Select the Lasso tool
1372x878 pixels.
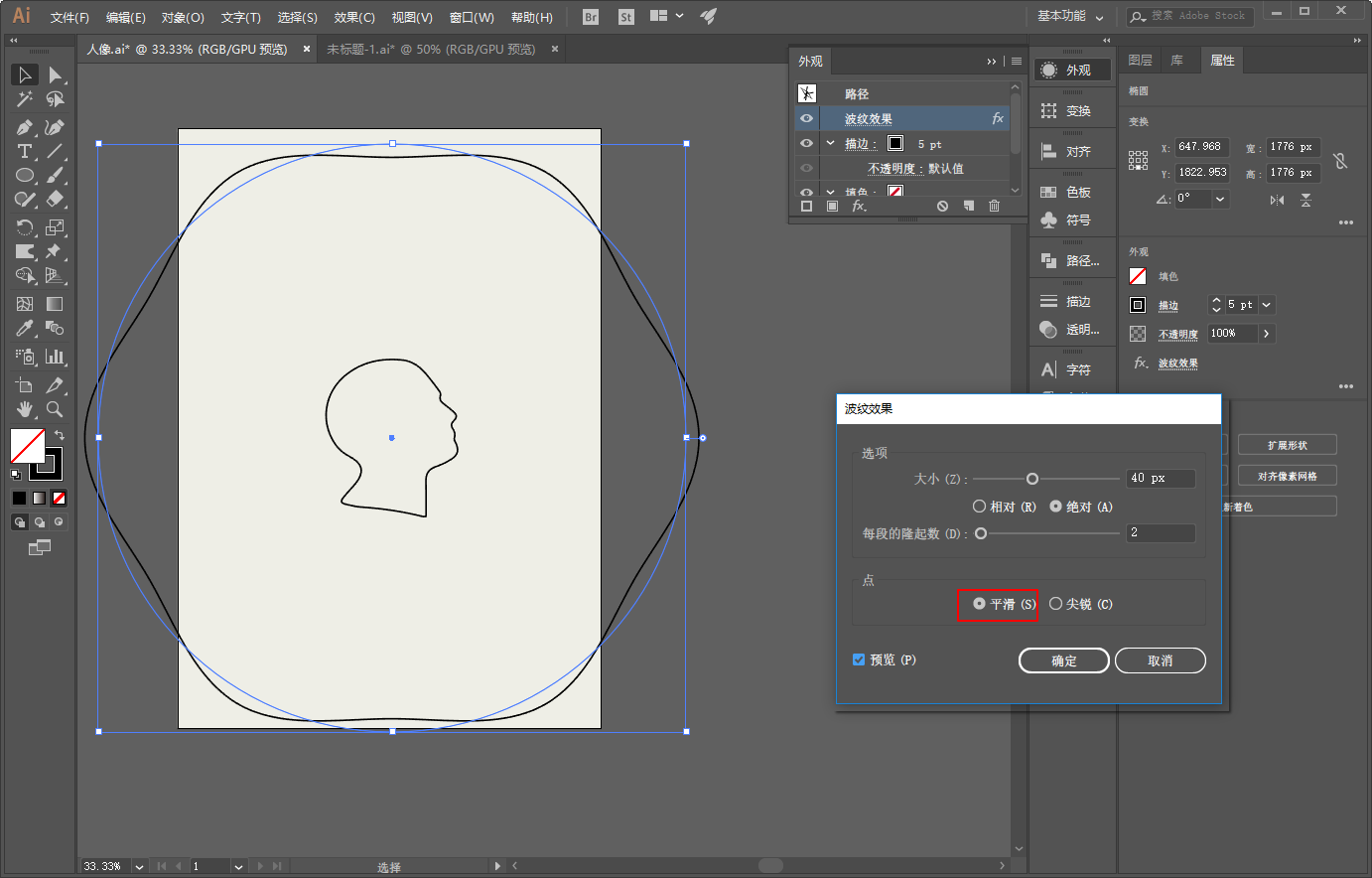pos(55,99)
